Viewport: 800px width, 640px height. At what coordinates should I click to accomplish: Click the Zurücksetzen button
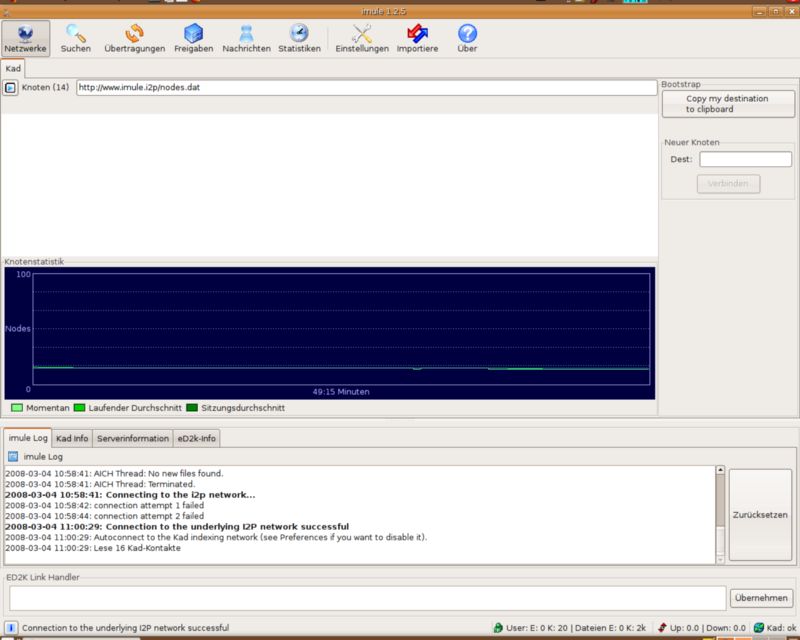coord(760,514)
